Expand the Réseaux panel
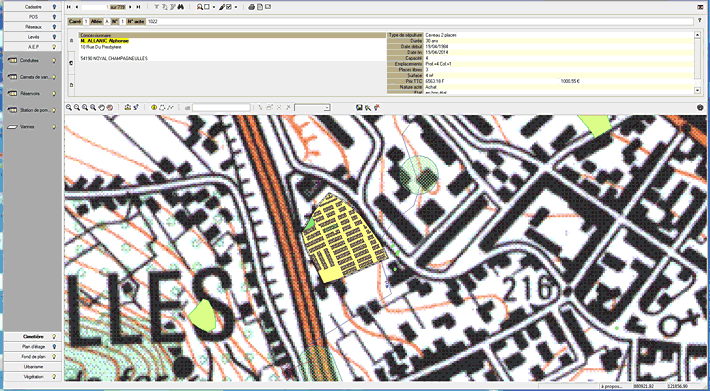 (x=33, y=27)
